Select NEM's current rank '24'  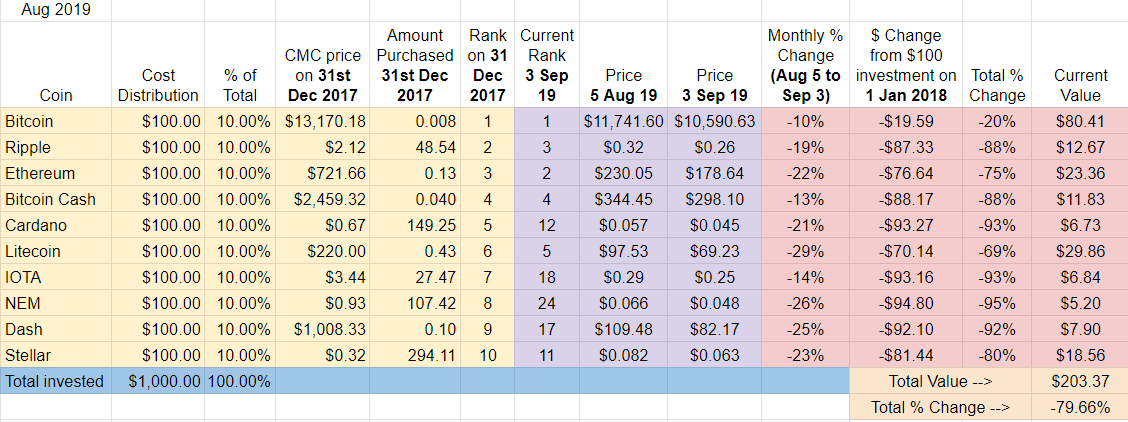point(547,303)
